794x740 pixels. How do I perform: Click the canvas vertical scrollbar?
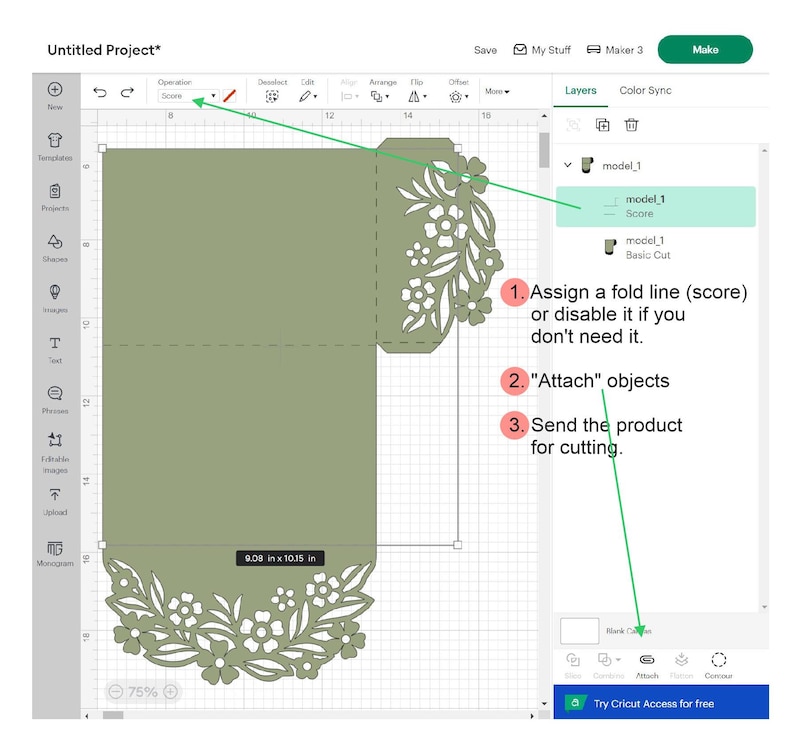coord(544,150)
